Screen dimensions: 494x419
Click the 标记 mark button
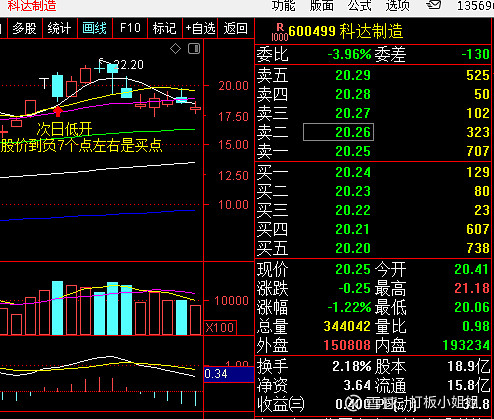(164, 28)
